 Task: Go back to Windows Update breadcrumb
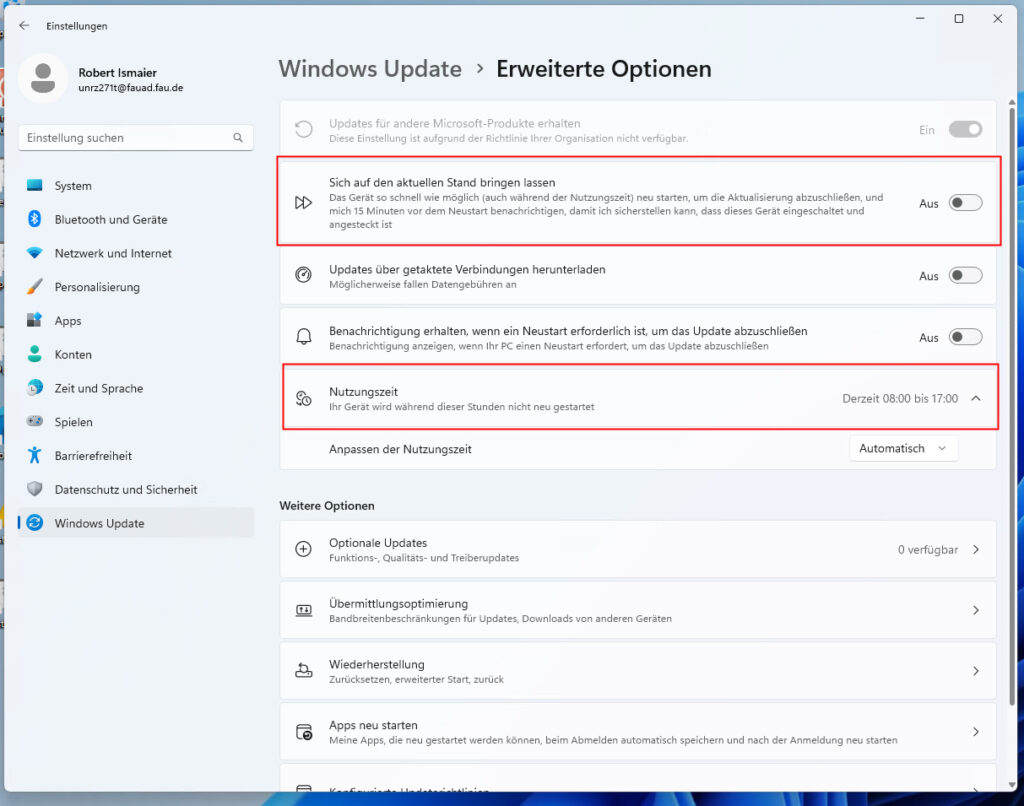[370, 69]
